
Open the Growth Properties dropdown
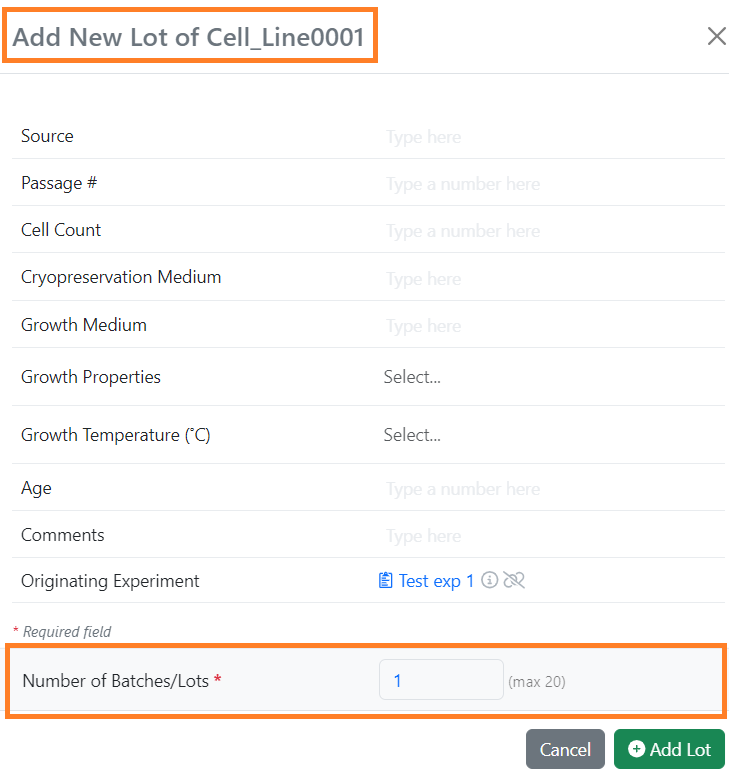point(552,377)
